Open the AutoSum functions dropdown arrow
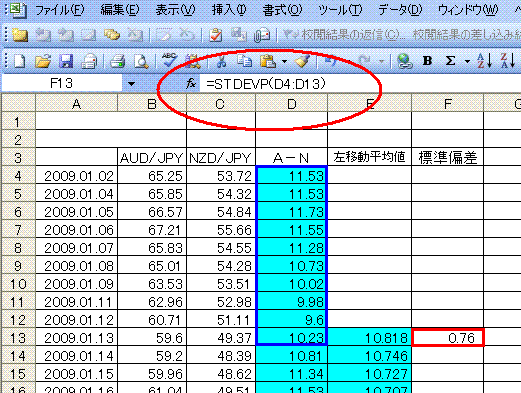The height and width of the screenshot is (393, 521). 467,61
